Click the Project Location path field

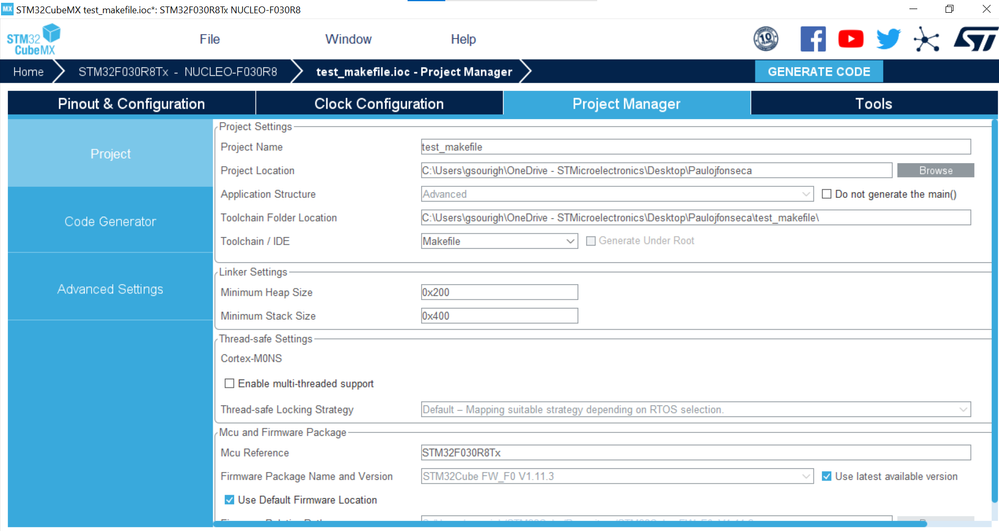tap(656, 170)
